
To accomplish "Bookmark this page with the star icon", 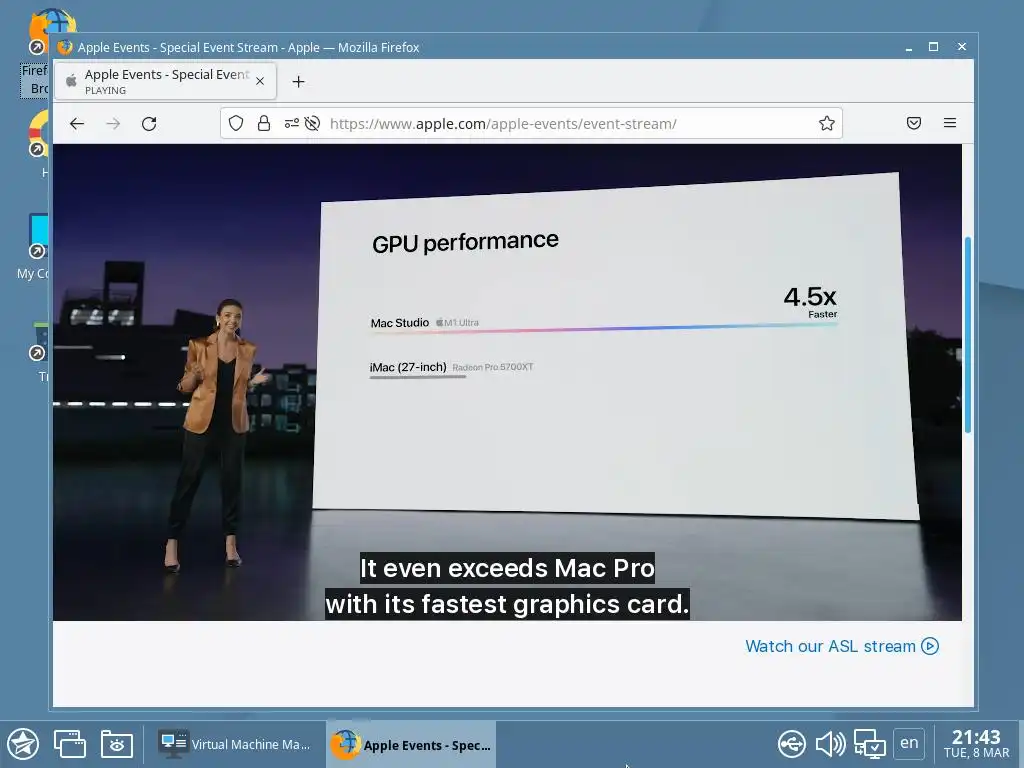I will [x=827, y=123].
